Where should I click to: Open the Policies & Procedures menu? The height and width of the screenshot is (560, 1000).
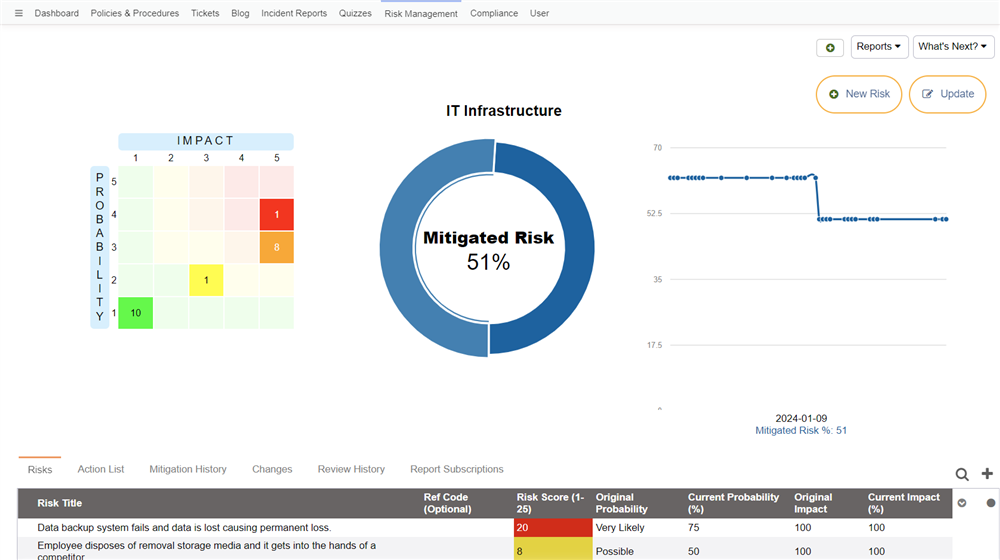coord(135,13)
